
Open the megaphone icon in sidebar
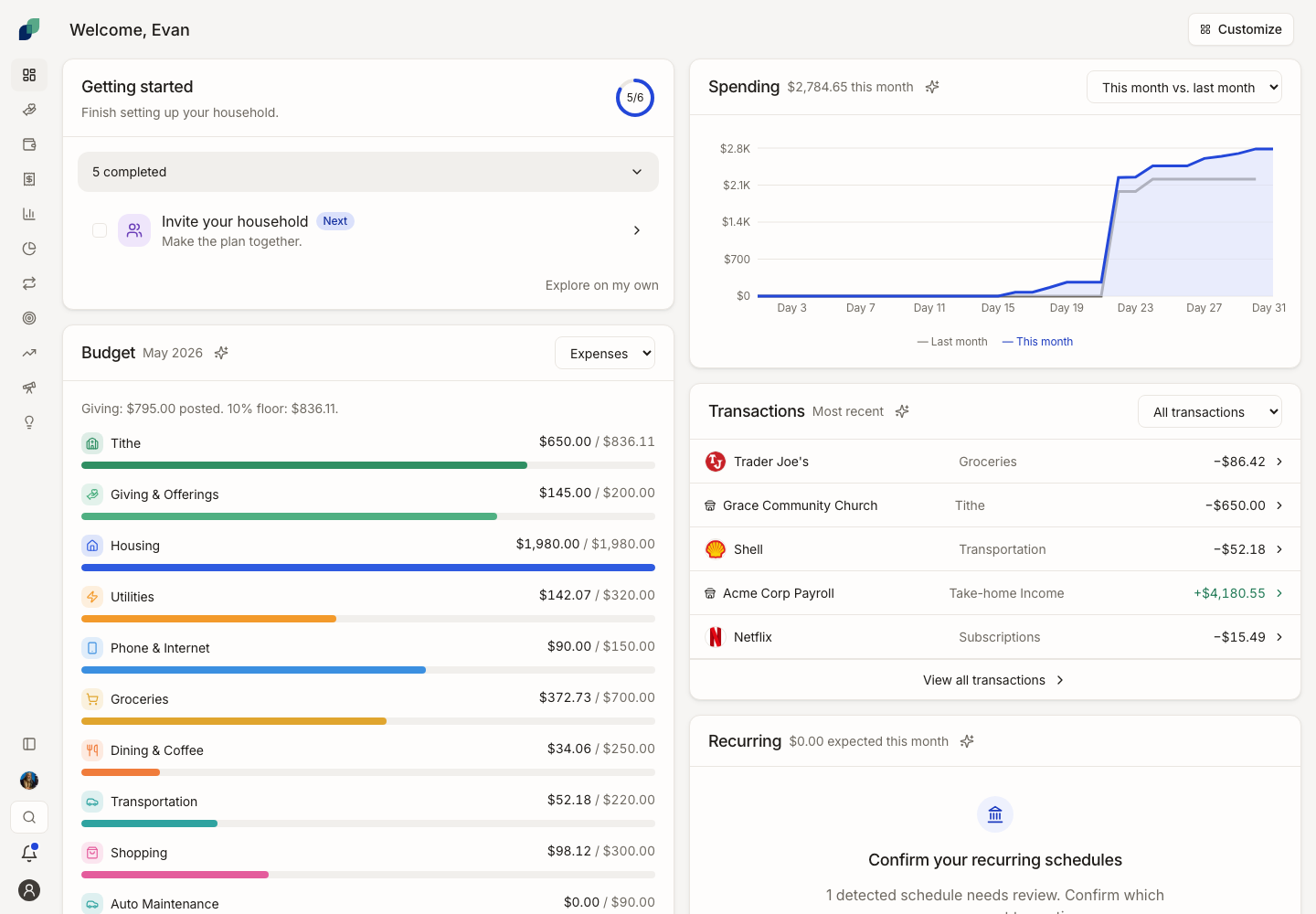click(x=29, y=388)
